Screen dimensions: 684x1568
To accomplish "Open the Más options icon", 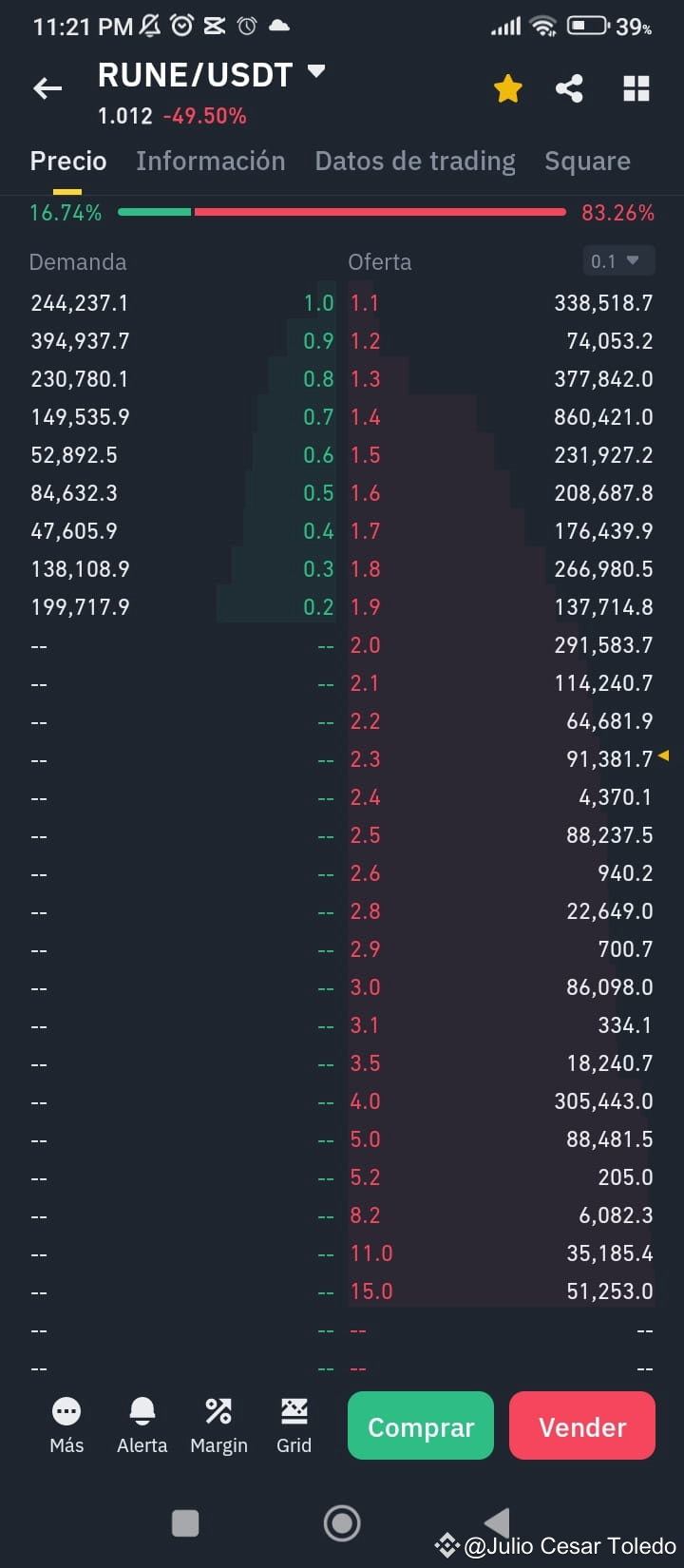I will [66, 1412].
